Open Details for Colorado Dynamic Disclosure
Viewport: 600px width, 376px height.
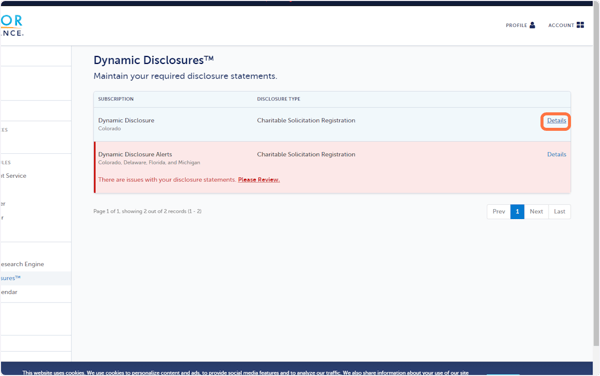[556, 120]
